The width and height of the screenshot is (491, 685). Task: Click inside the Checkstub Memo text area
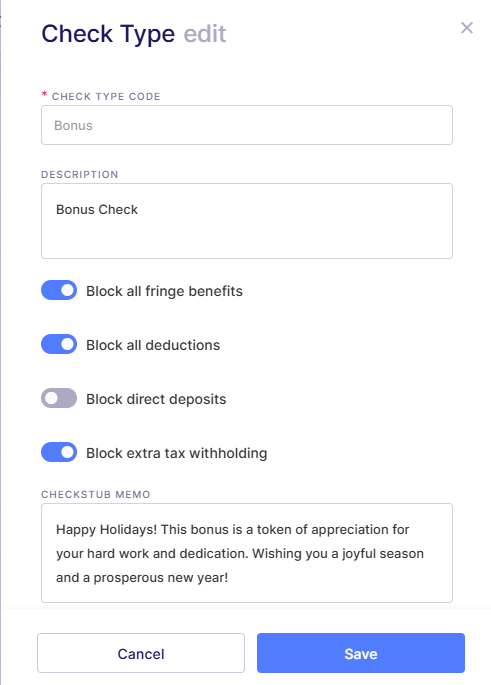(x=247, y=553)
